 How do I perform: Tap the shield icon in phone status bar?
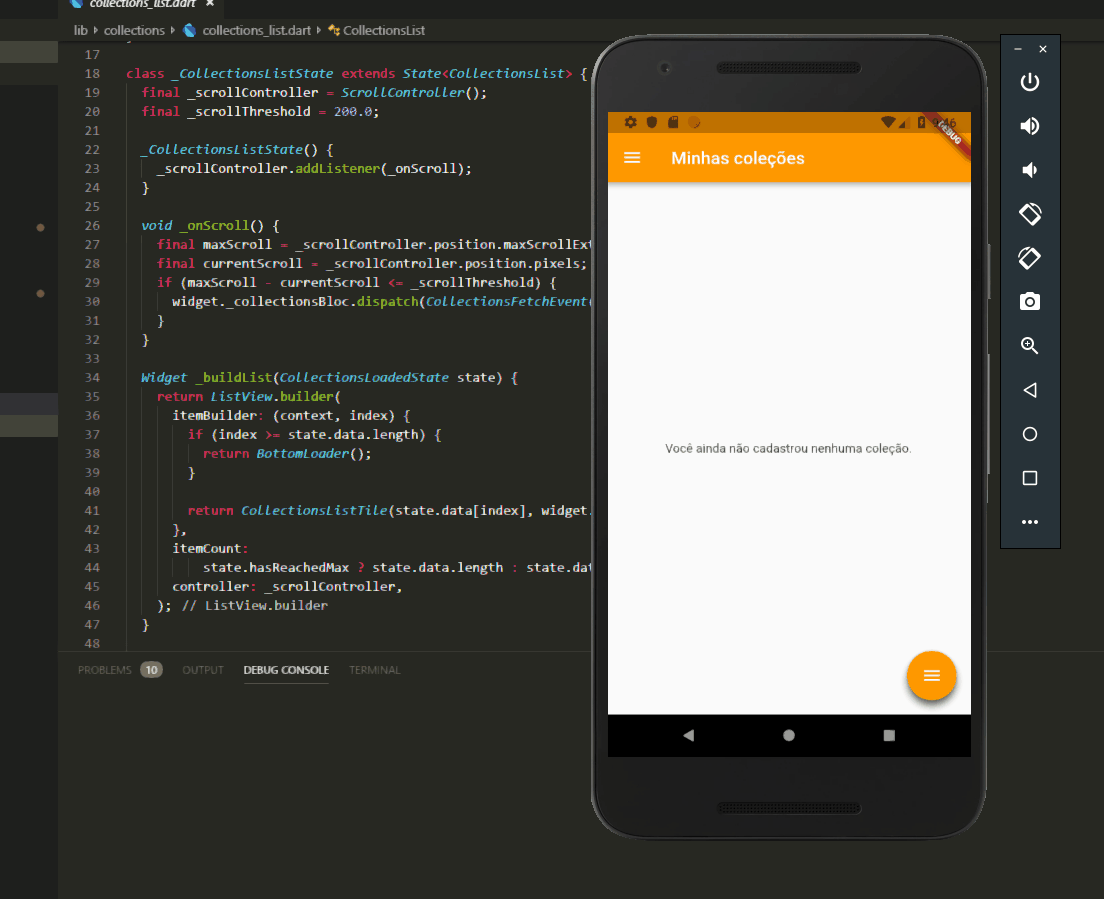pos(651,122)
